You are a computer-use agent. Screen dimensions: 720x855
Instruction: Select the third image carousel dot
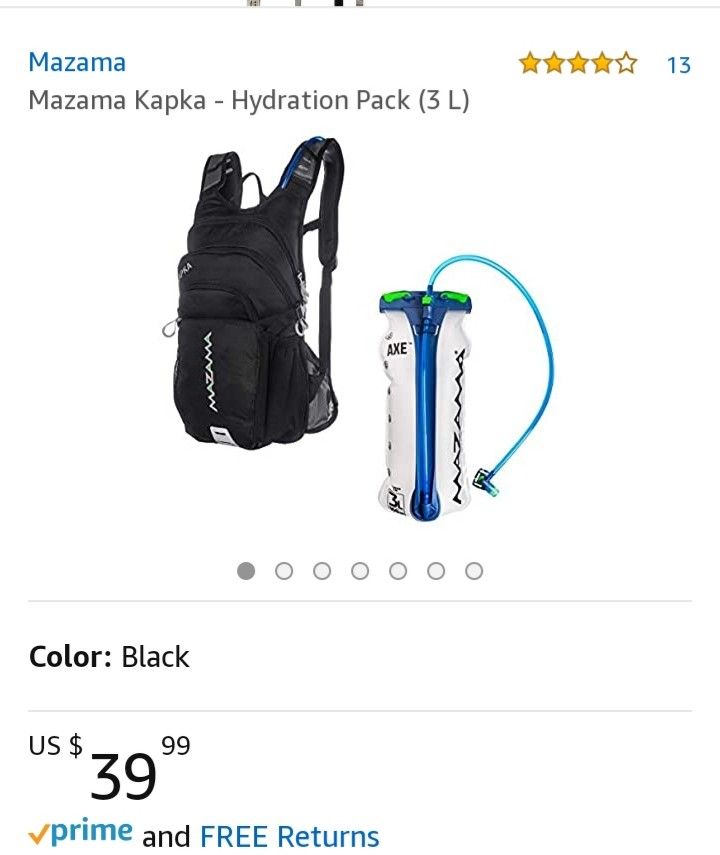point(322,571)
